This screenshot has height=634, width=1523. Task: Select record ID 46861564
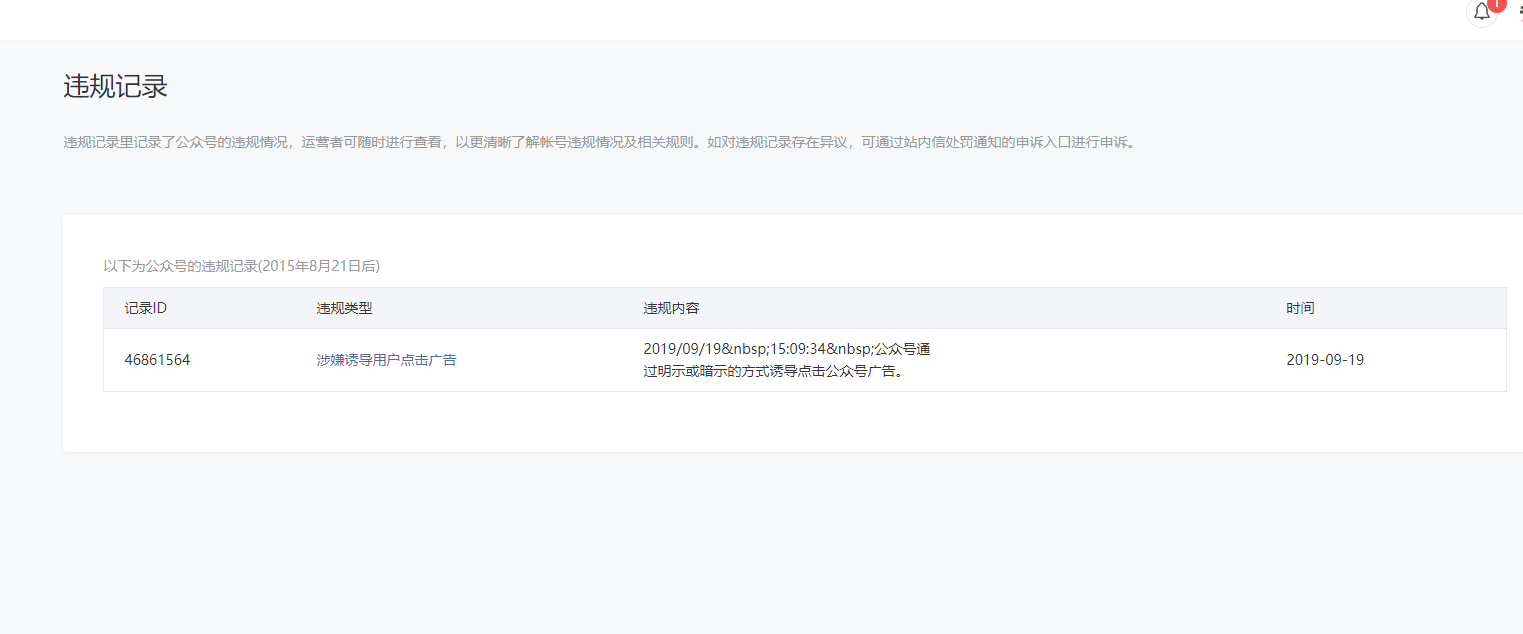click(x=157, y=360)
